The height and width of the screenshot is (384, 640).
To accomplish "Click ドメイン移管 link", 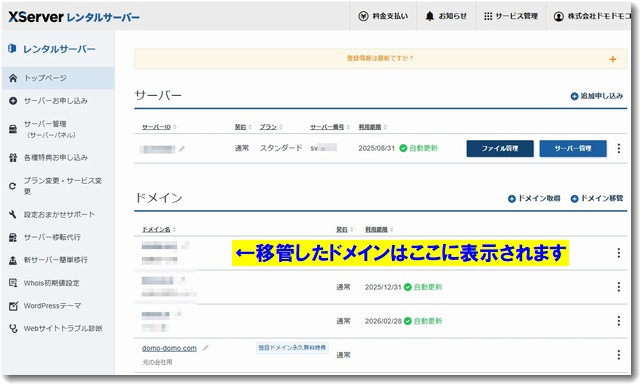I will [597, 198].
